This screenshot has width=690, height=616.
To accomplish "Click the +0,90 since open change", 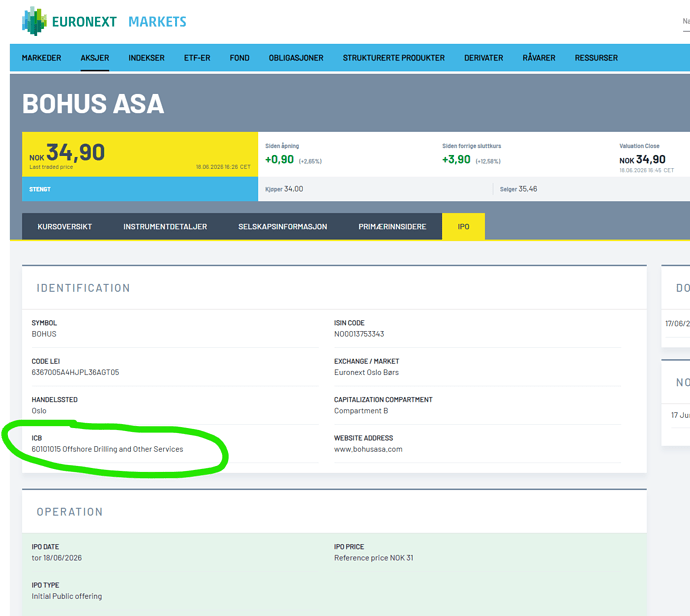I will (x=279, y=159).
